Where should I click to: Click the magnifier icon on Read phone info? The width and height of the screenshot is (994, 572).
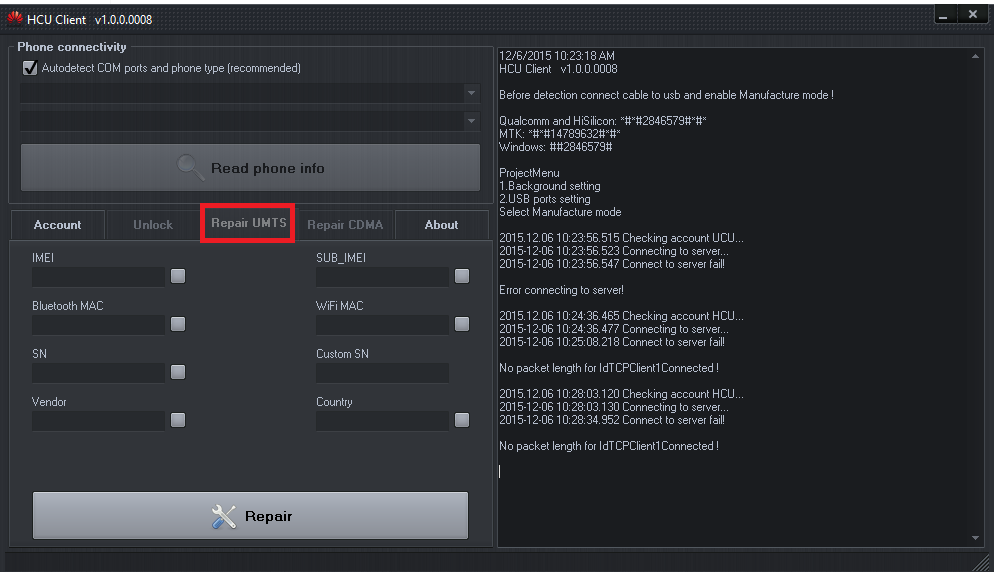190,167
